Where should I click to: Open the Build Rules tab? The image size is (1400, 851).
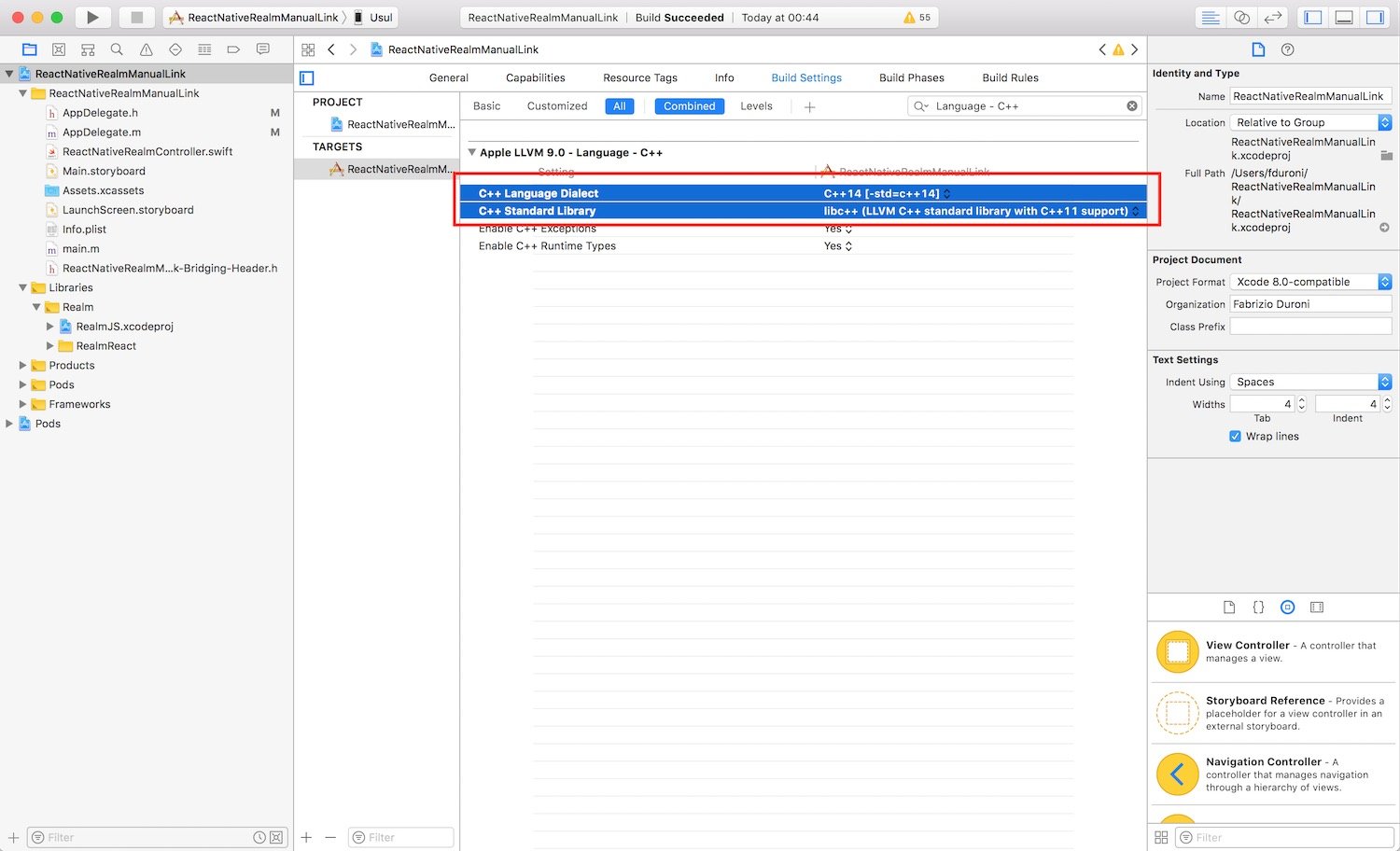[1011, 78]
